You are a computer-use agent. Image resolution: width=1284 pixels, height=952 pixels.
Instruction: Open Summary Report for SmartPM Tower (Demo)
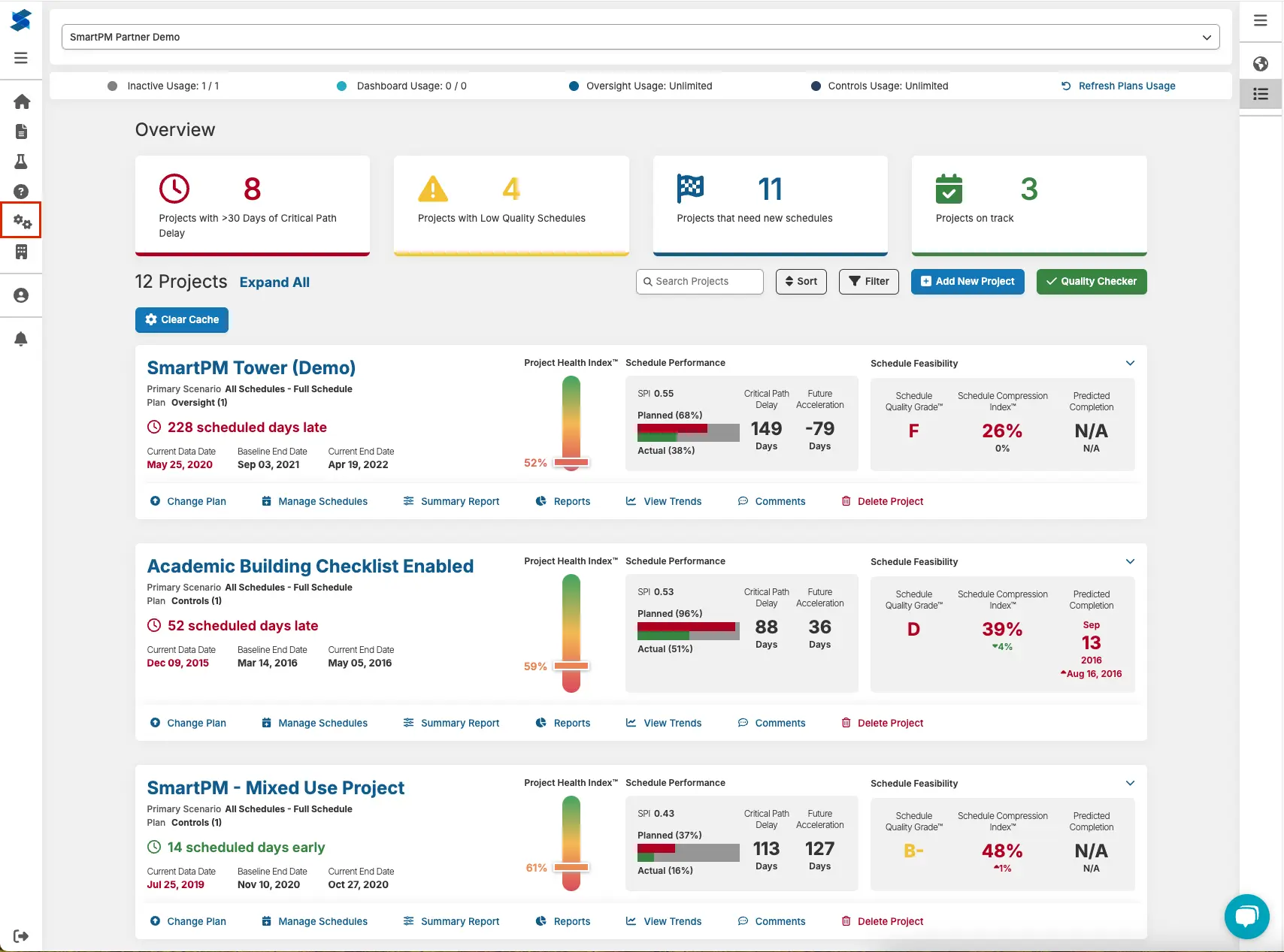click(x=451, y=501)
